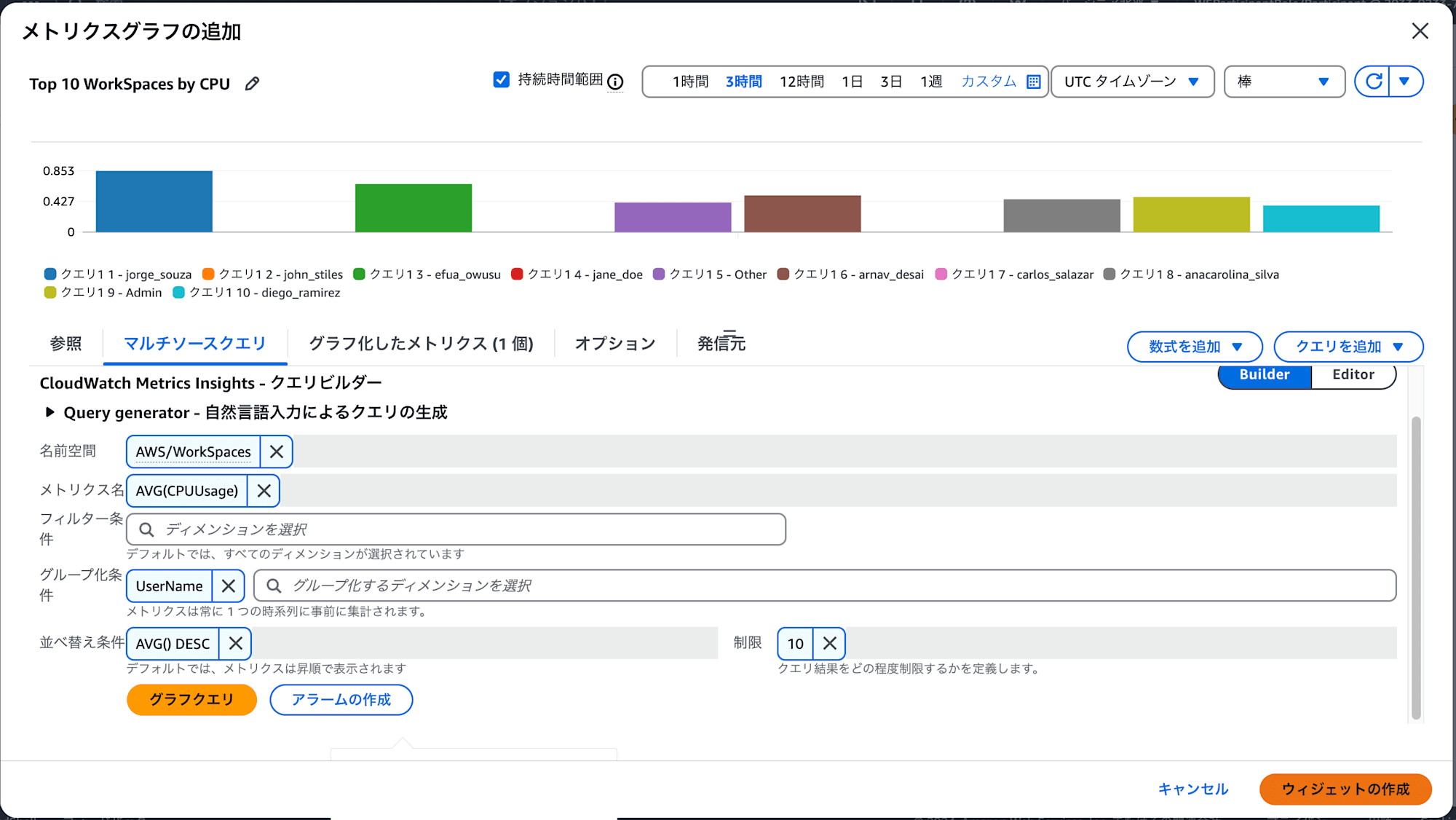Viewport: 1456px width, 820px height.
Task: Switch query mode to Editor
Action: pyautogui.click(x=1353, y=375)
